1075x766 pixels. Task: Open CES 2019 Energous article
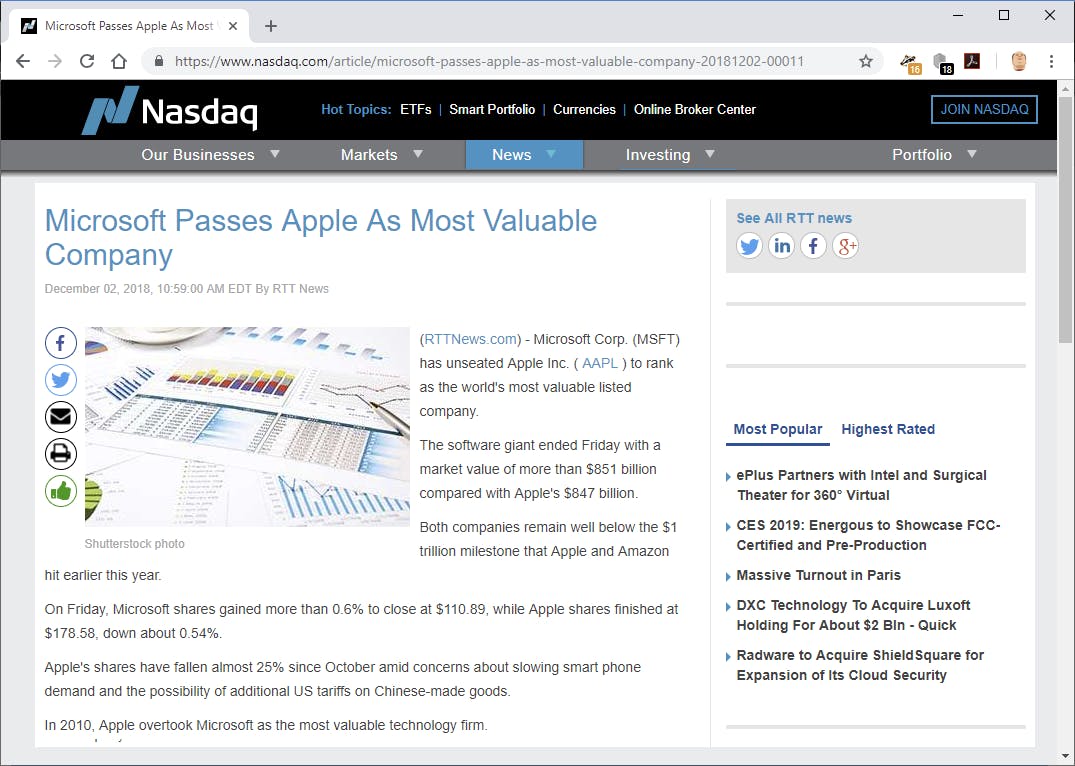868,535
